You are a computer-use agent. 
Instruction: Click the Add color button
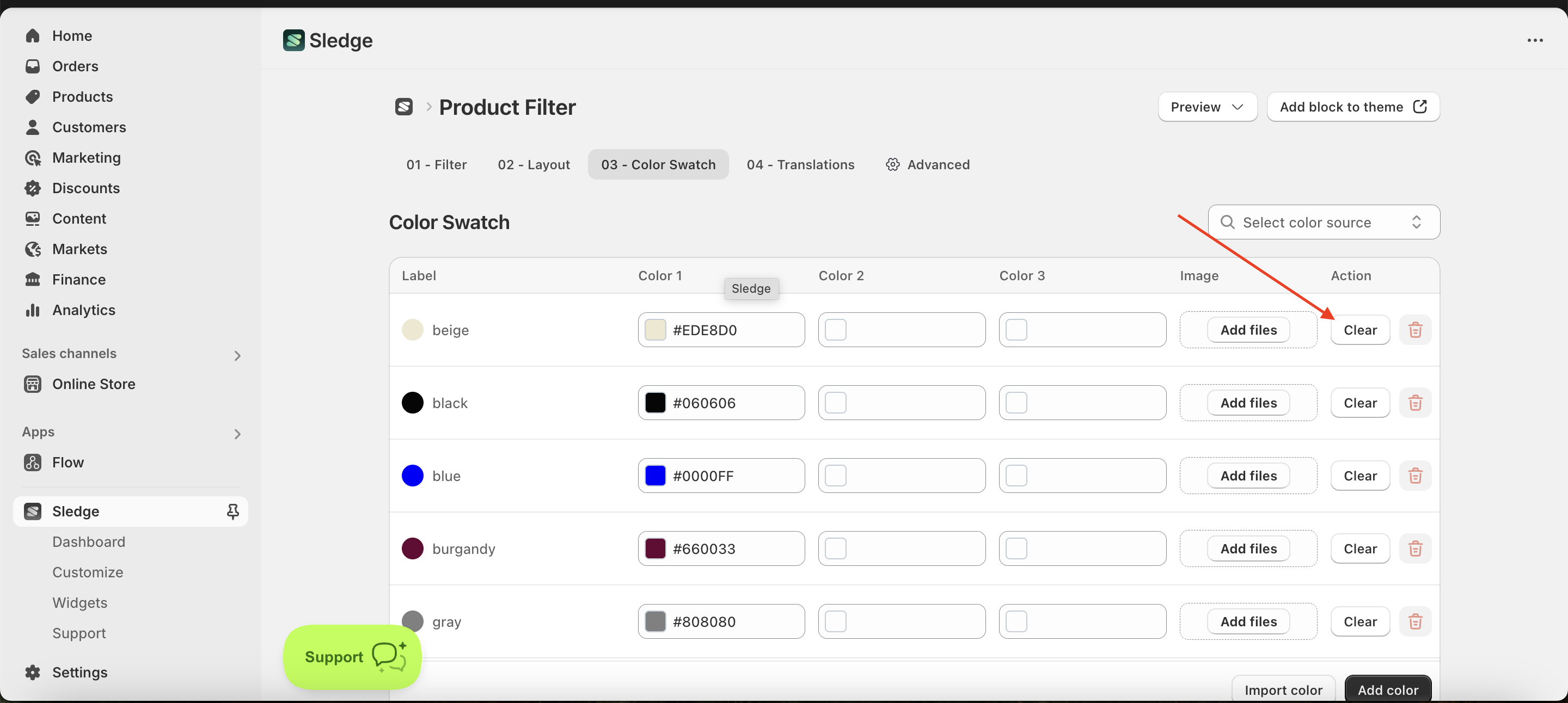(1388, 689)
